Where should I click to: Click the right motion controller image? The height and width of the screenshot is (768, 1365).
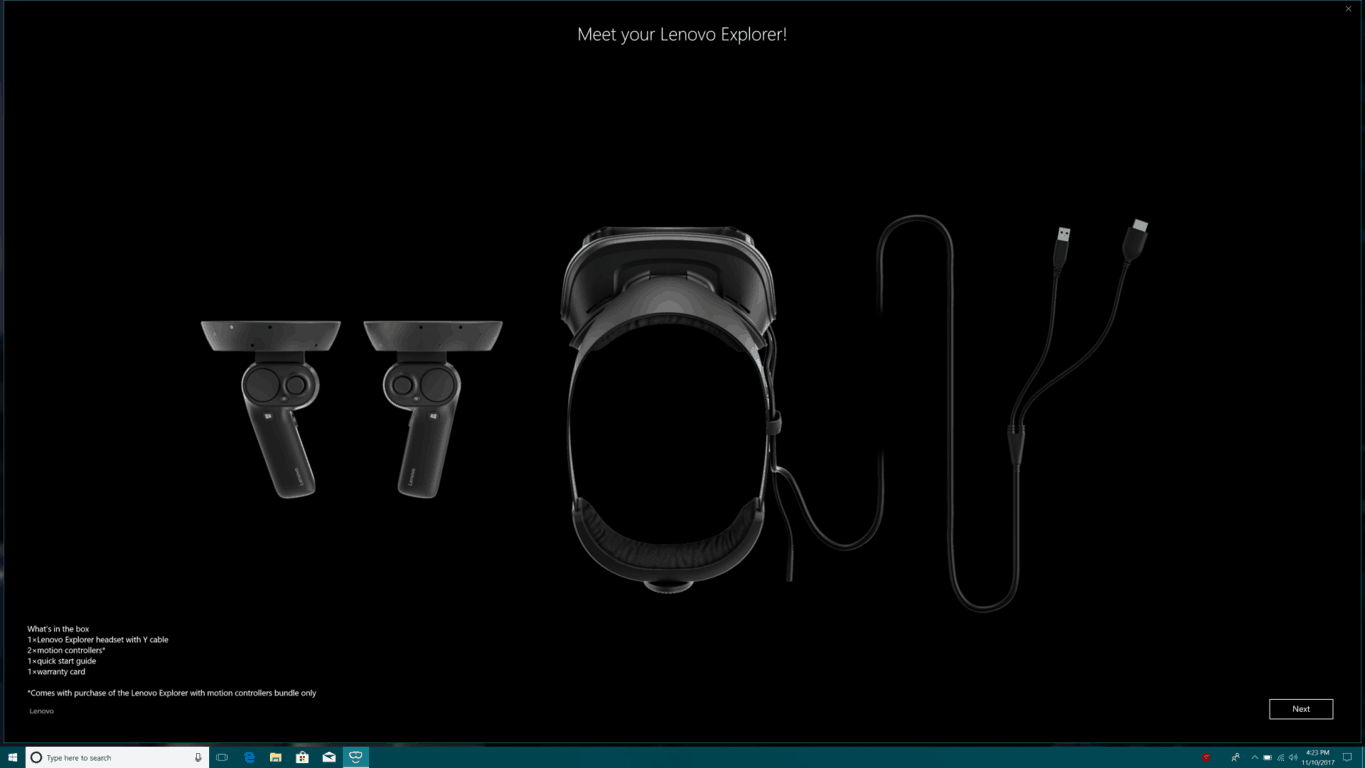(x=432, y=407)
